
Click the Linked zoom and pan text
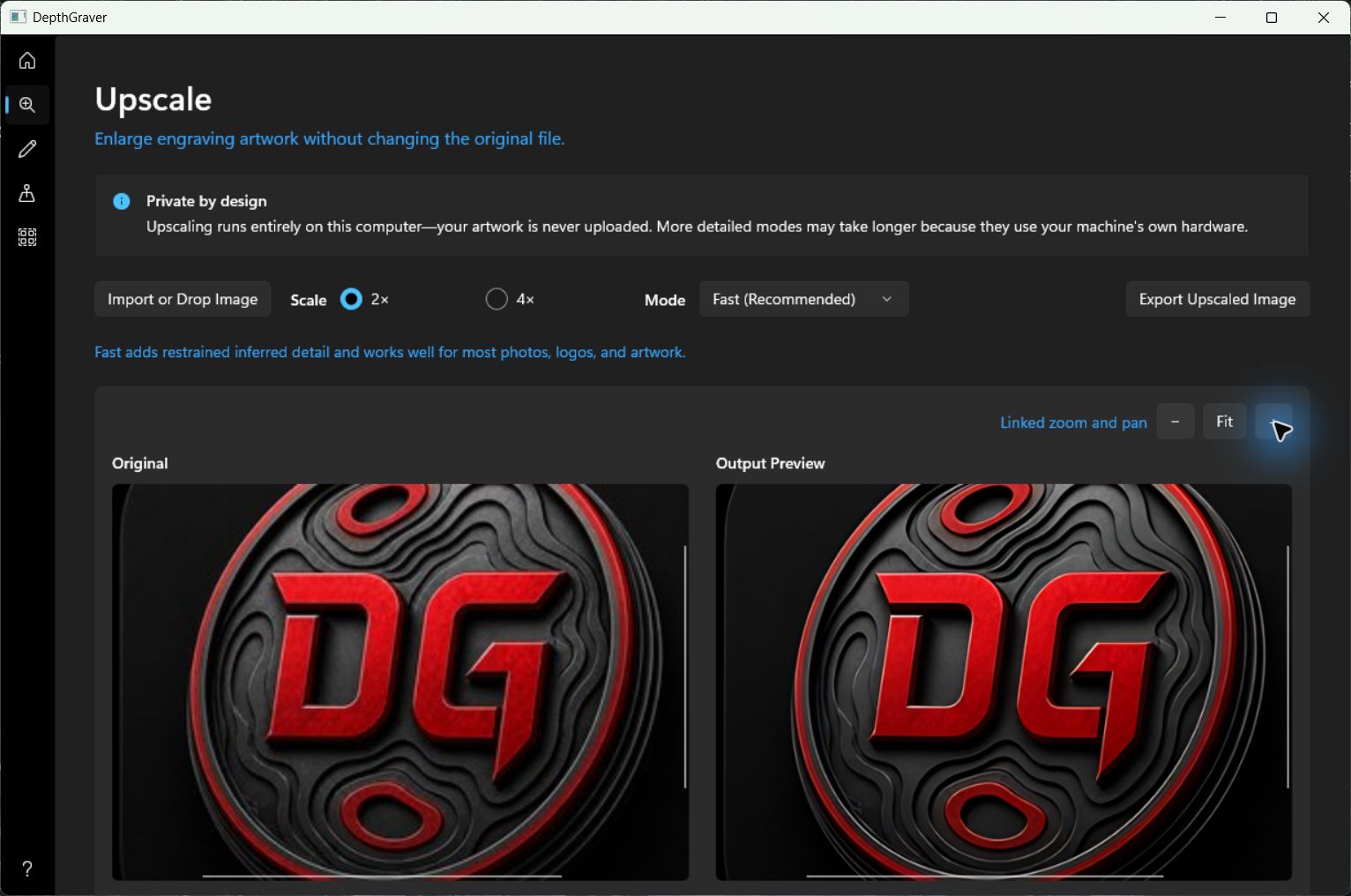[1073, 422]
